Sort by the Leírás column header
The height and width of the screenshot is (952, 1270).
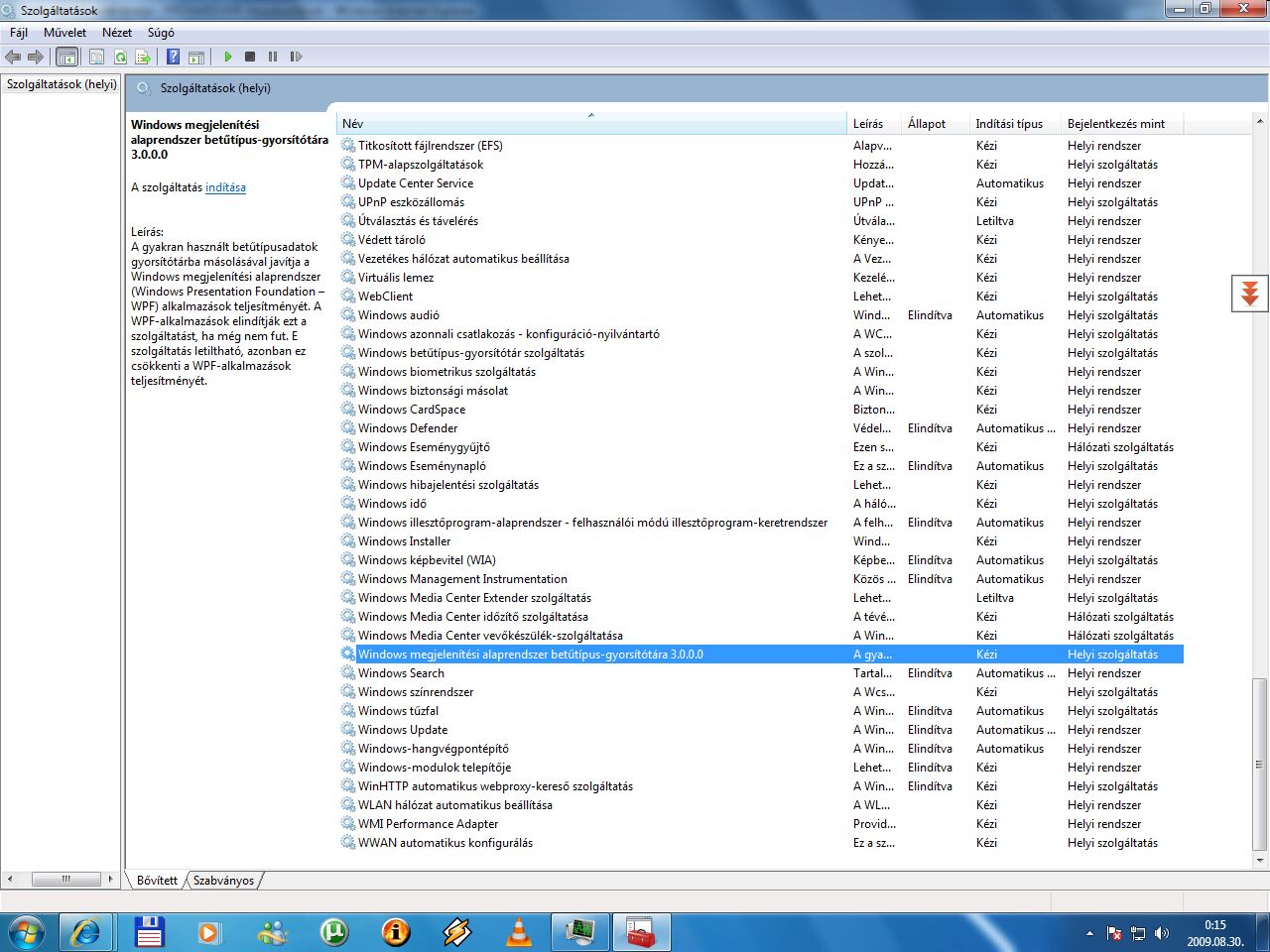coord(874,124)
